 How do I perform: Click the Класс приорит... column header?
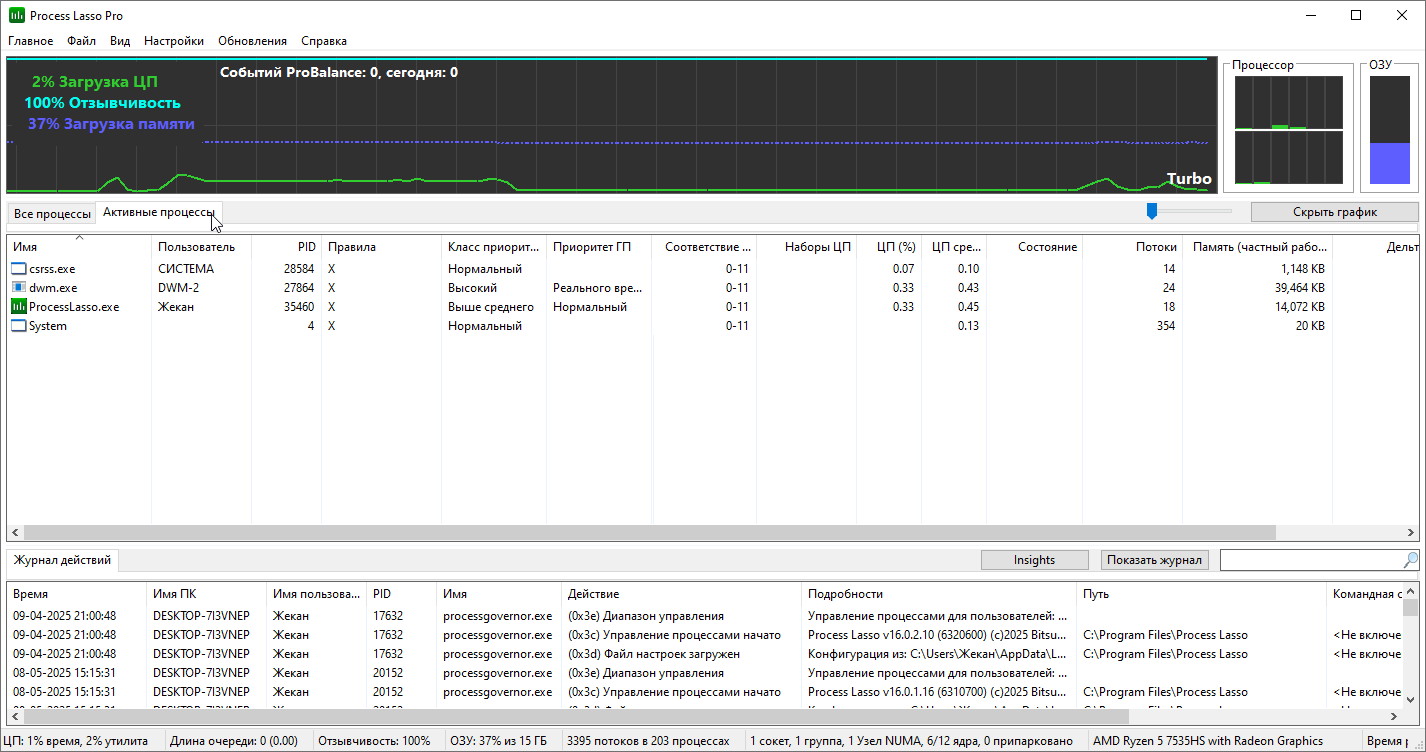[x=494, y=247]
